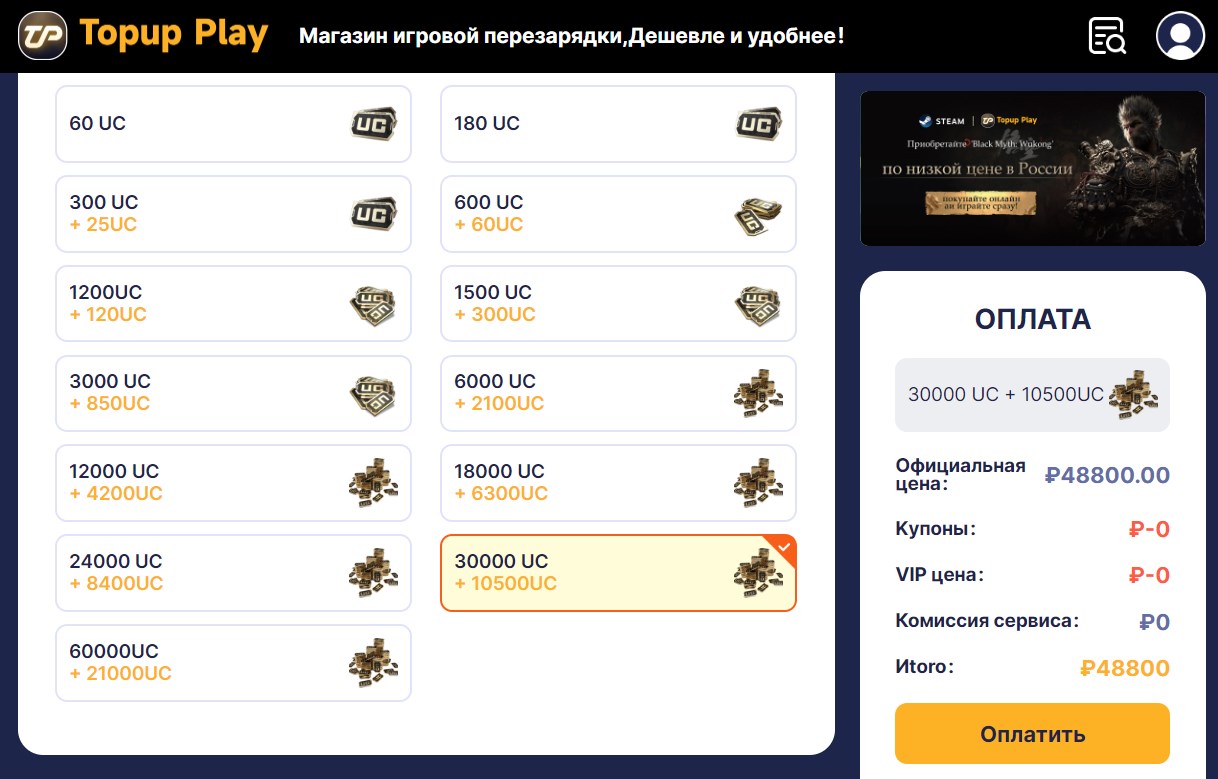Viewport: 1218px width, 779px height.
Task: Select the 3000 UC + 850UC package
Action: point(233,393)
